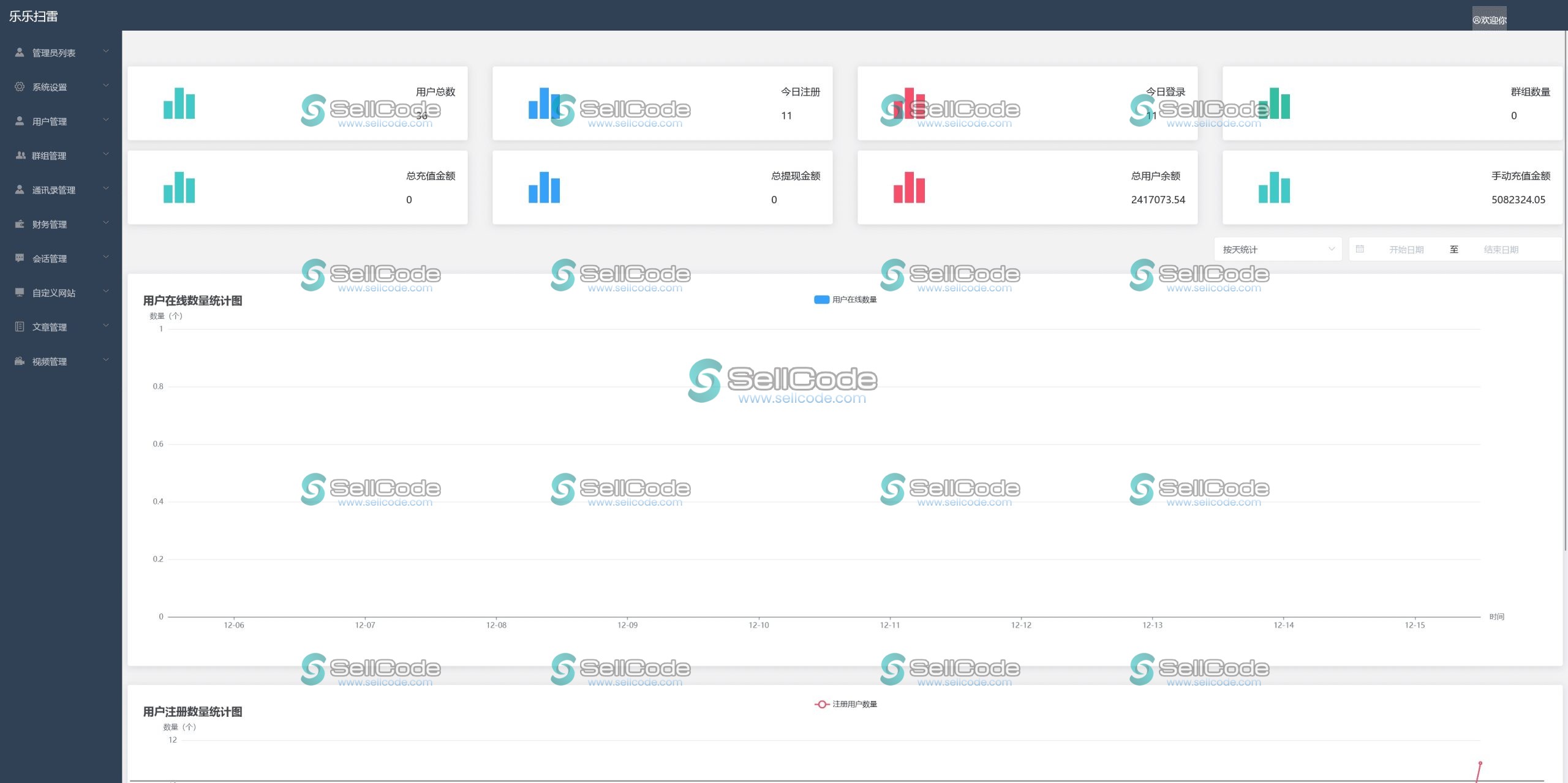Open the 视频管理 menu label

point(50,362)
